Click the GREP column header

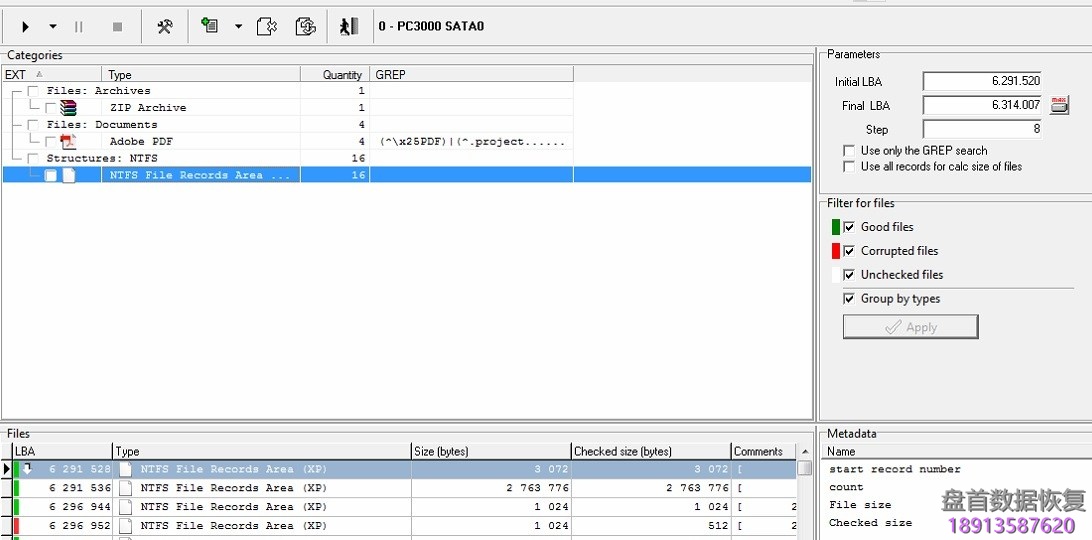tap(471, 75)
